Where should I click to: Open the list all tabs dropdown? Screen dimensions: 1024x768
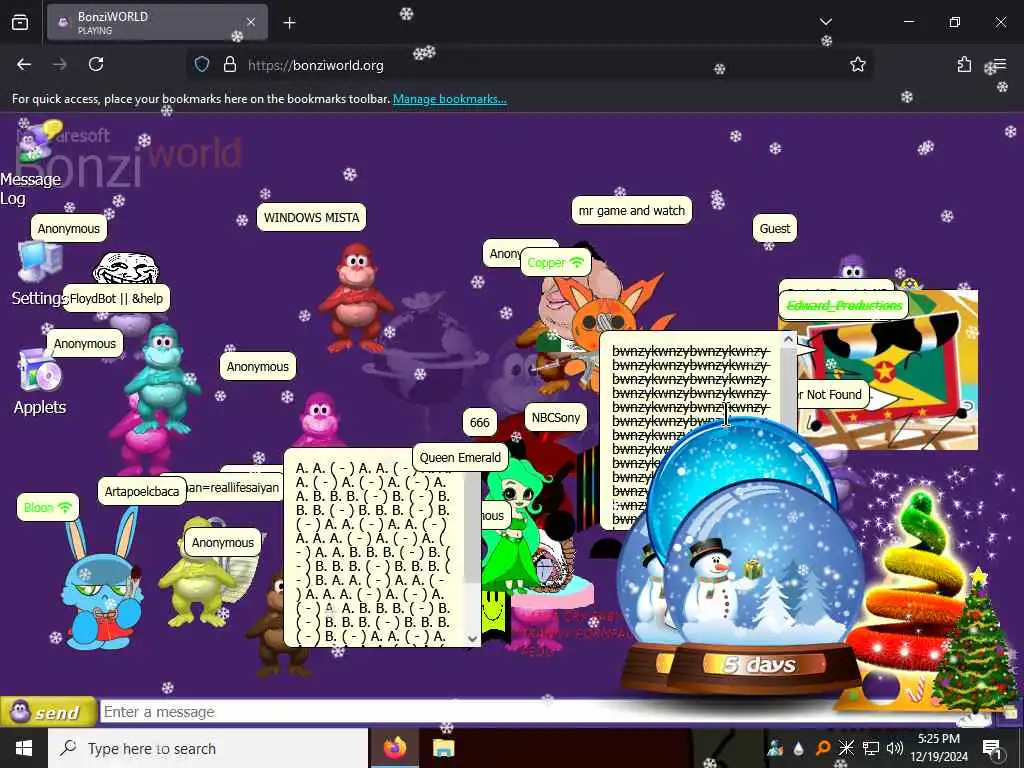pos(825,22)
